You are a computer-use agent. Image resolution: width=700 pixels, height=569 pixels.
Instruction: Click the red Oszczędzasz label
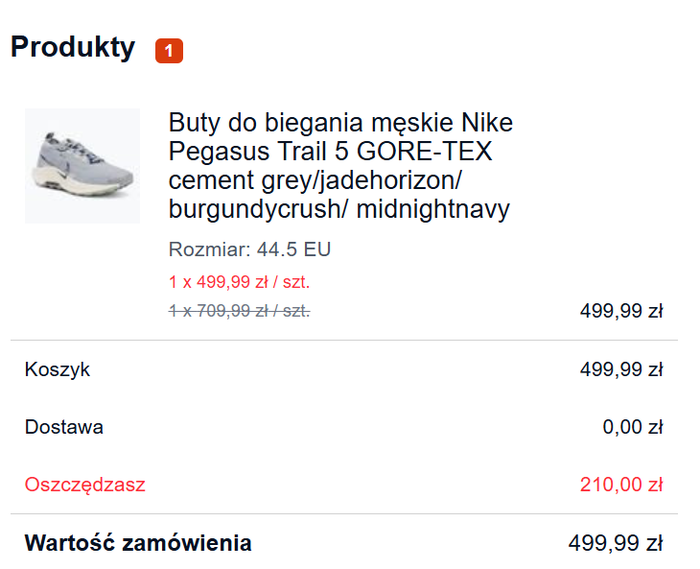[x=85, y=485]
